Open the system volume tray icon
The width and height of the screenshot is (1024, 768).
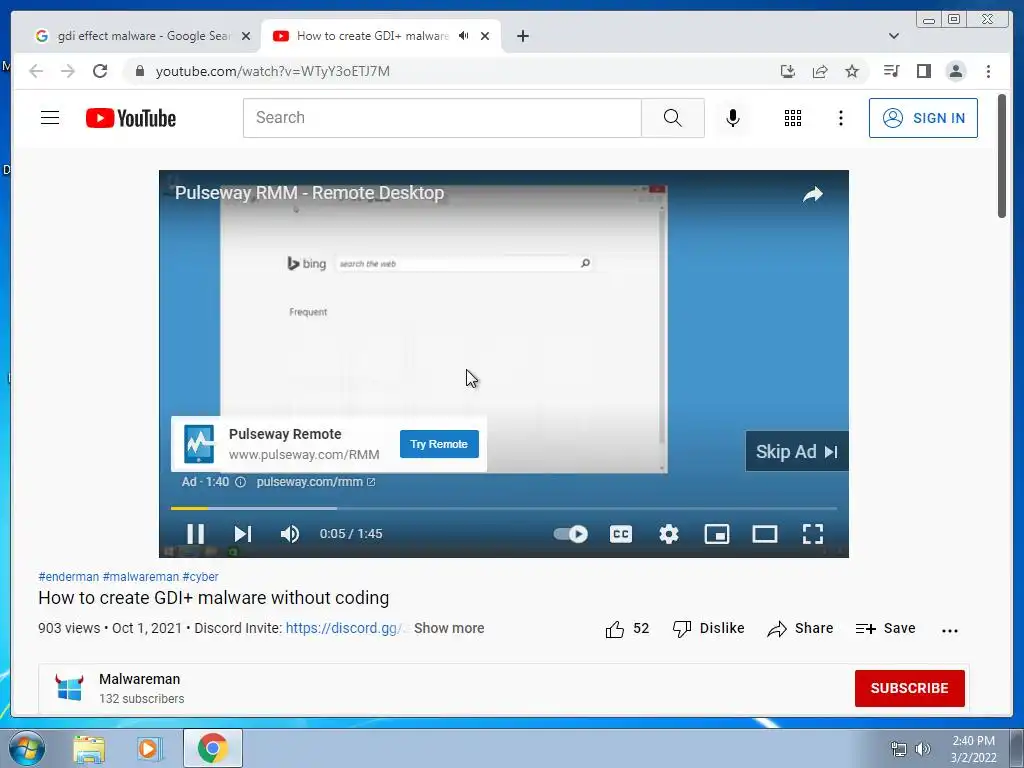(x=923, y=749)
